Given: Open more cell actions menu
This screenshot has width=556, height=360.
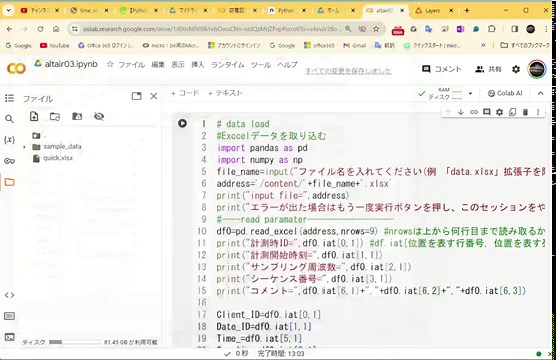Looking at the screenshot, I should coord(538,112).
